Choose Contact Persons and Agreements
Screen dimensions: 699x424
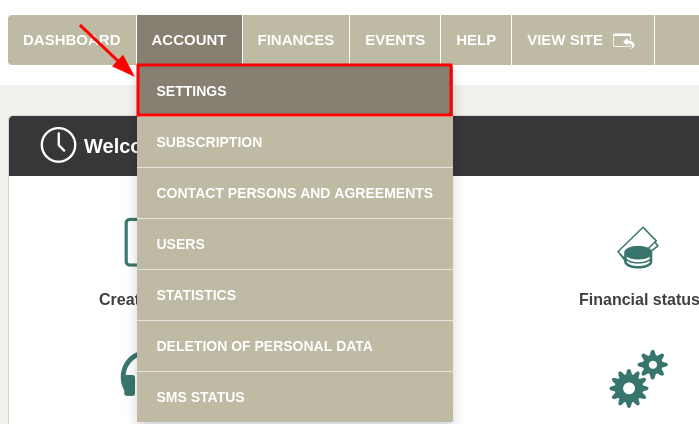pyautogui.click(x=294, y=193)
